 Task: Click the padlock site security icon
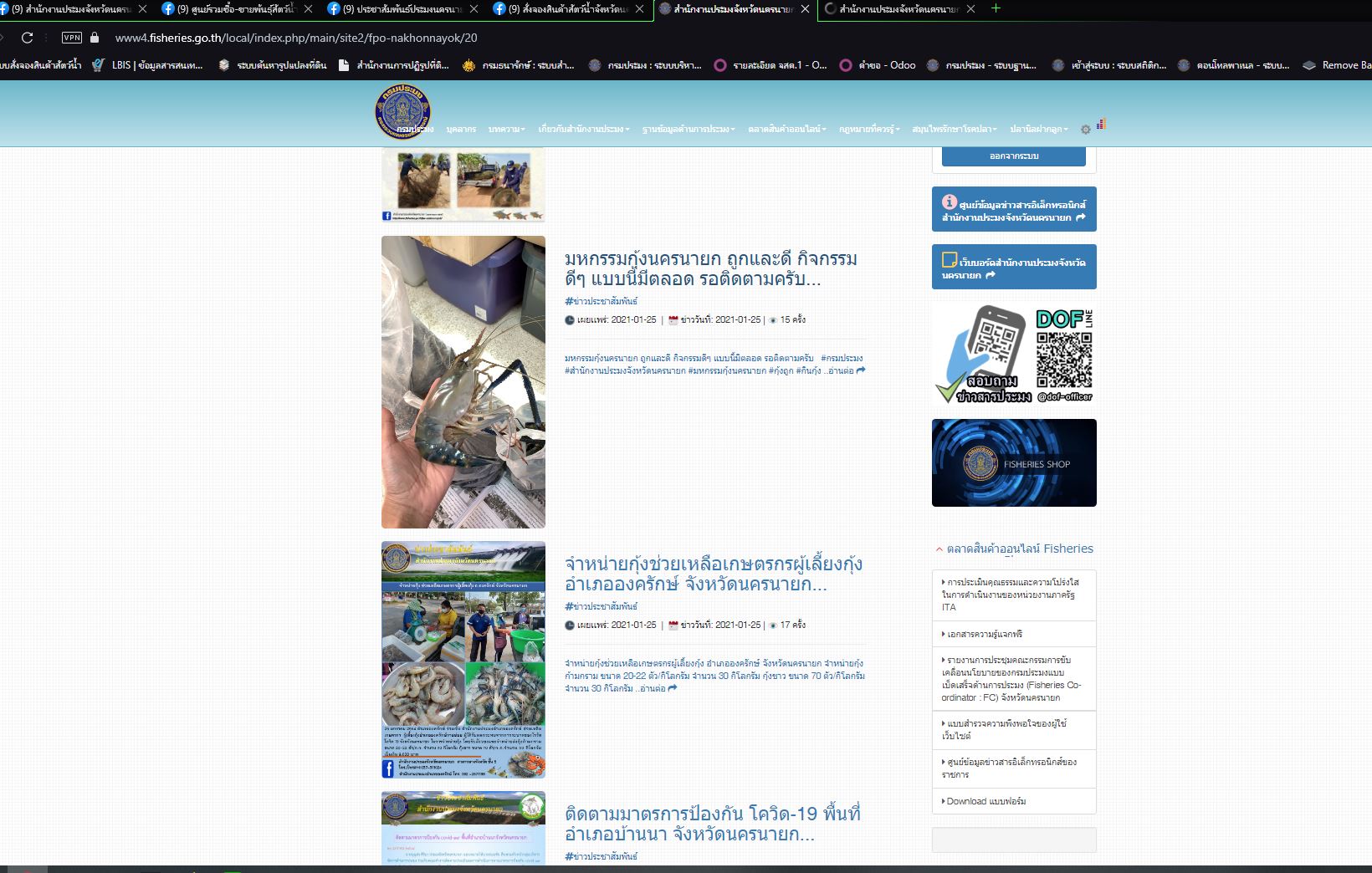(x=94, y=38)
